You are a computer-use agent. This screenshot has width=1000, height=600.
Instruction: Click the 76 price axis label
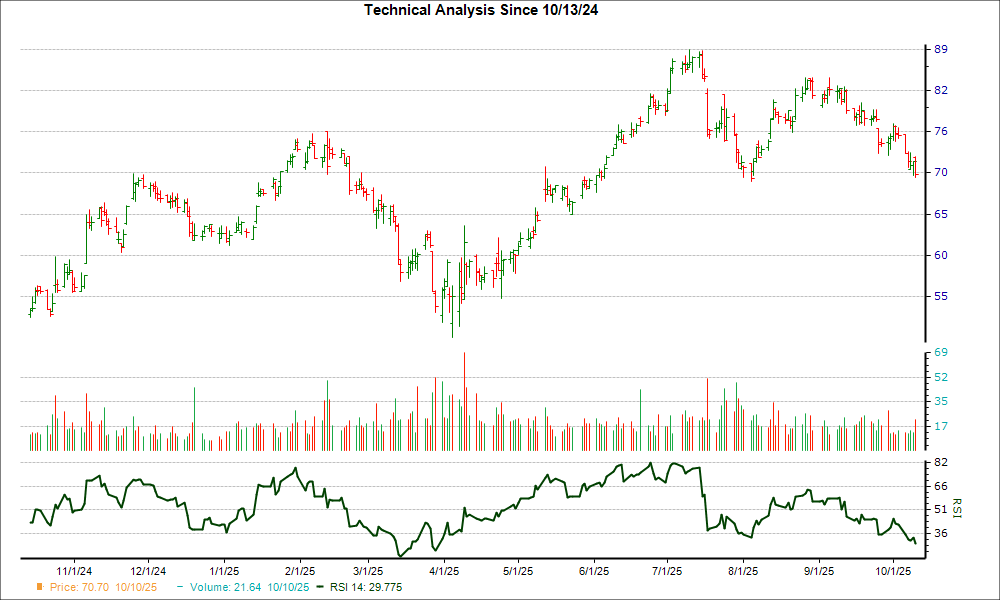pyautogui.click(x=940, y=131)
